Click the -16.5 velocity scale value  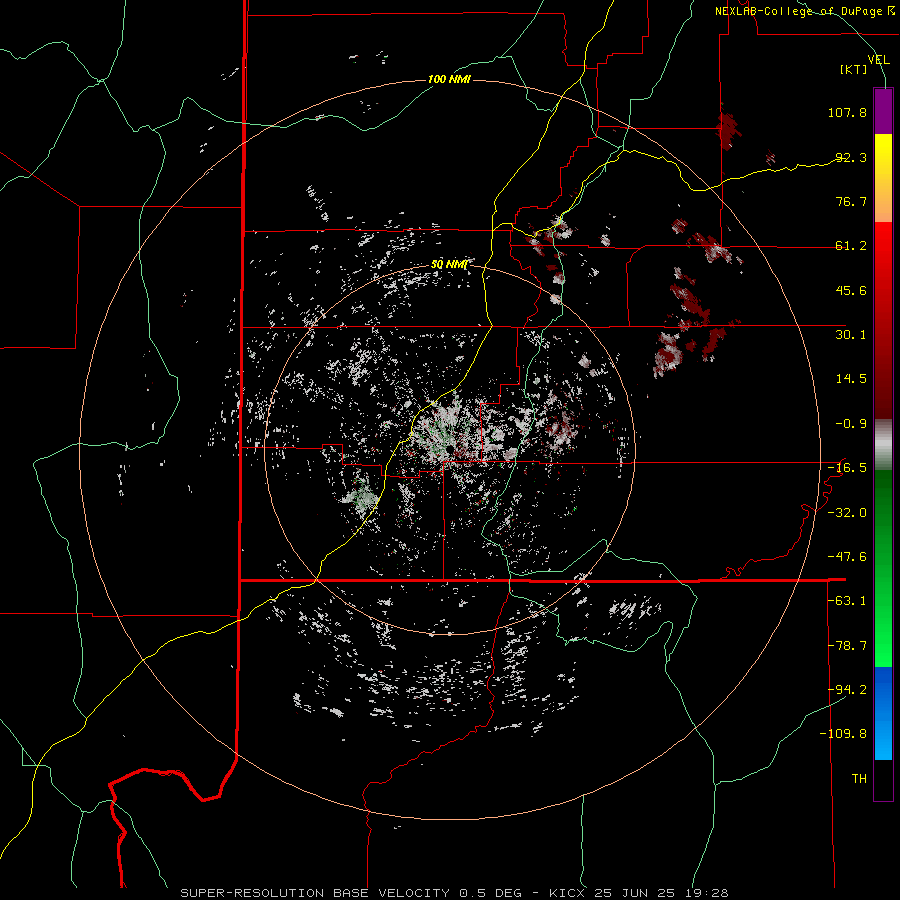click(847, 468)
